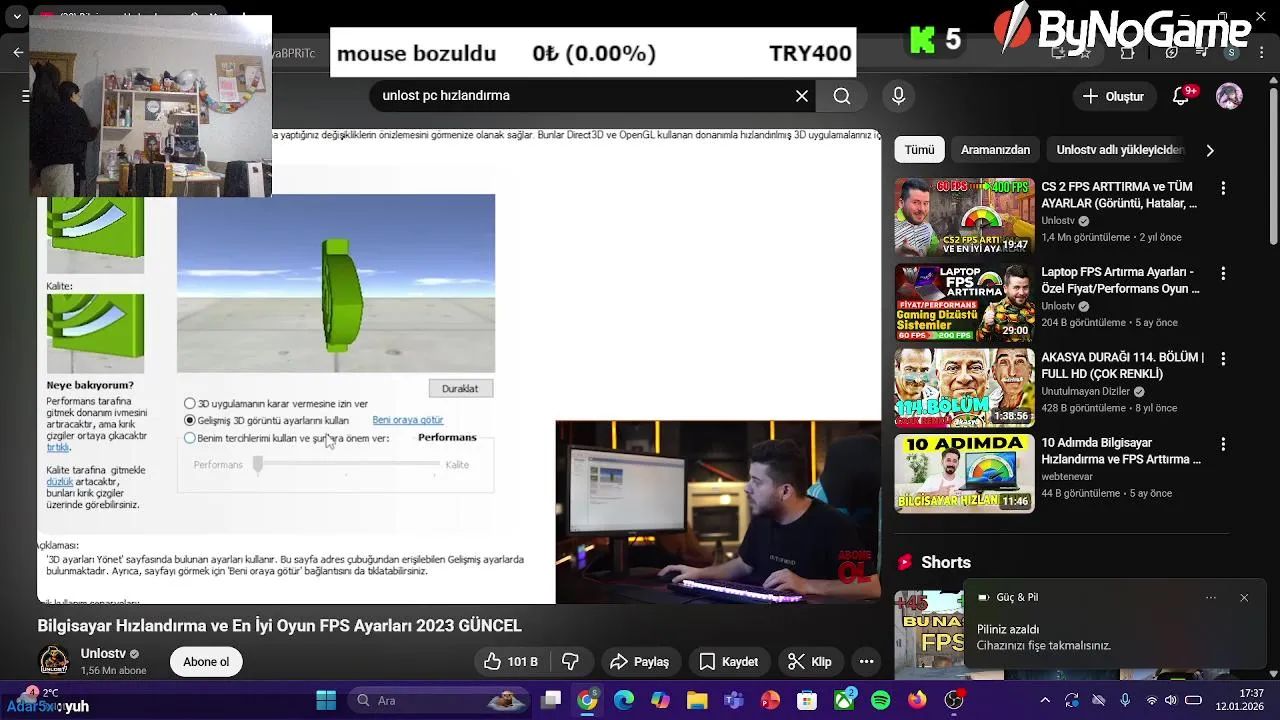
Task: Open Chrome profile S icon
Action: coord(1232,53)
